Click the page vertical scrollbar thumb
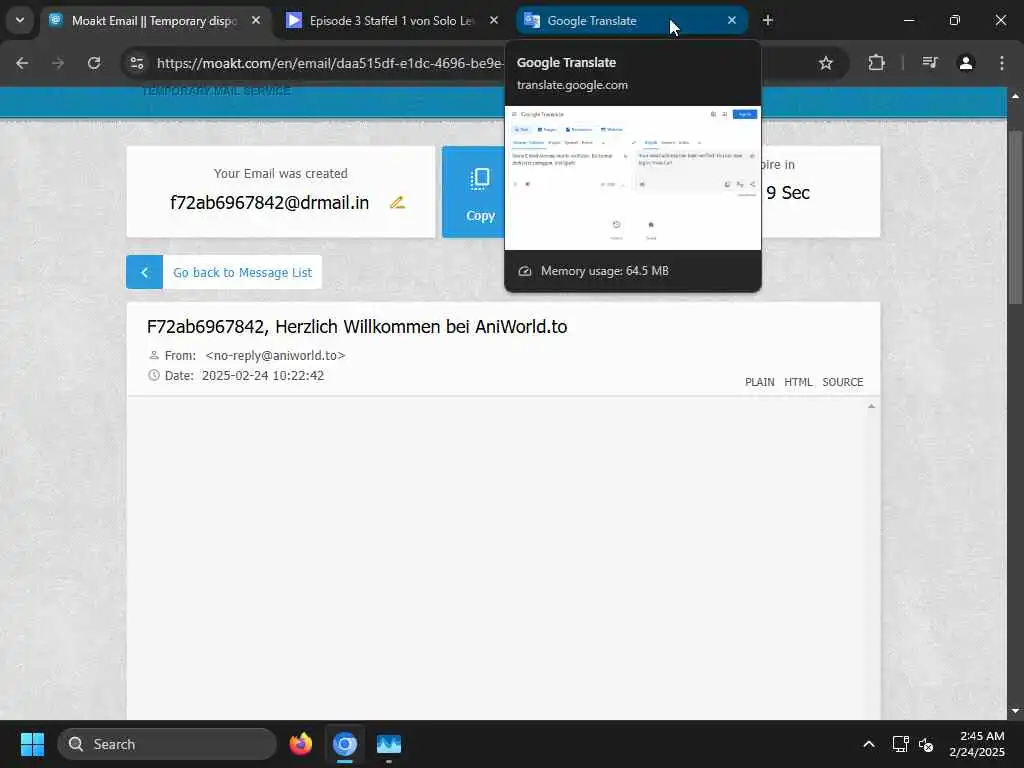 pos(1014,217)
